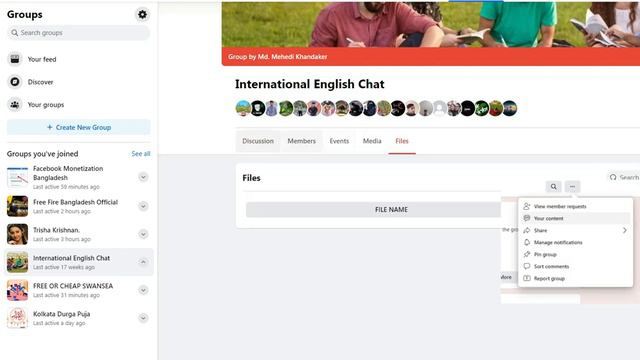Choose Report group menu item
The height and width of the screenshot is (360, 640).
coord(575,278)
